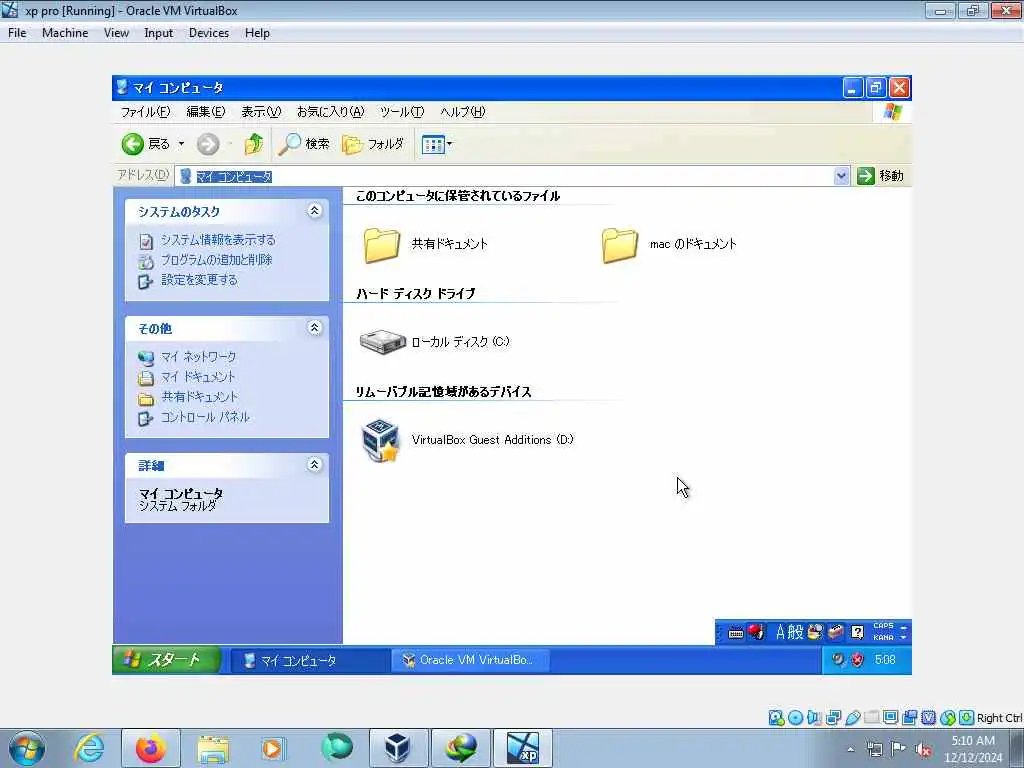The image size is (1024, 768).
Task: Open the マイ ネットワーク link
Action: 199,357
